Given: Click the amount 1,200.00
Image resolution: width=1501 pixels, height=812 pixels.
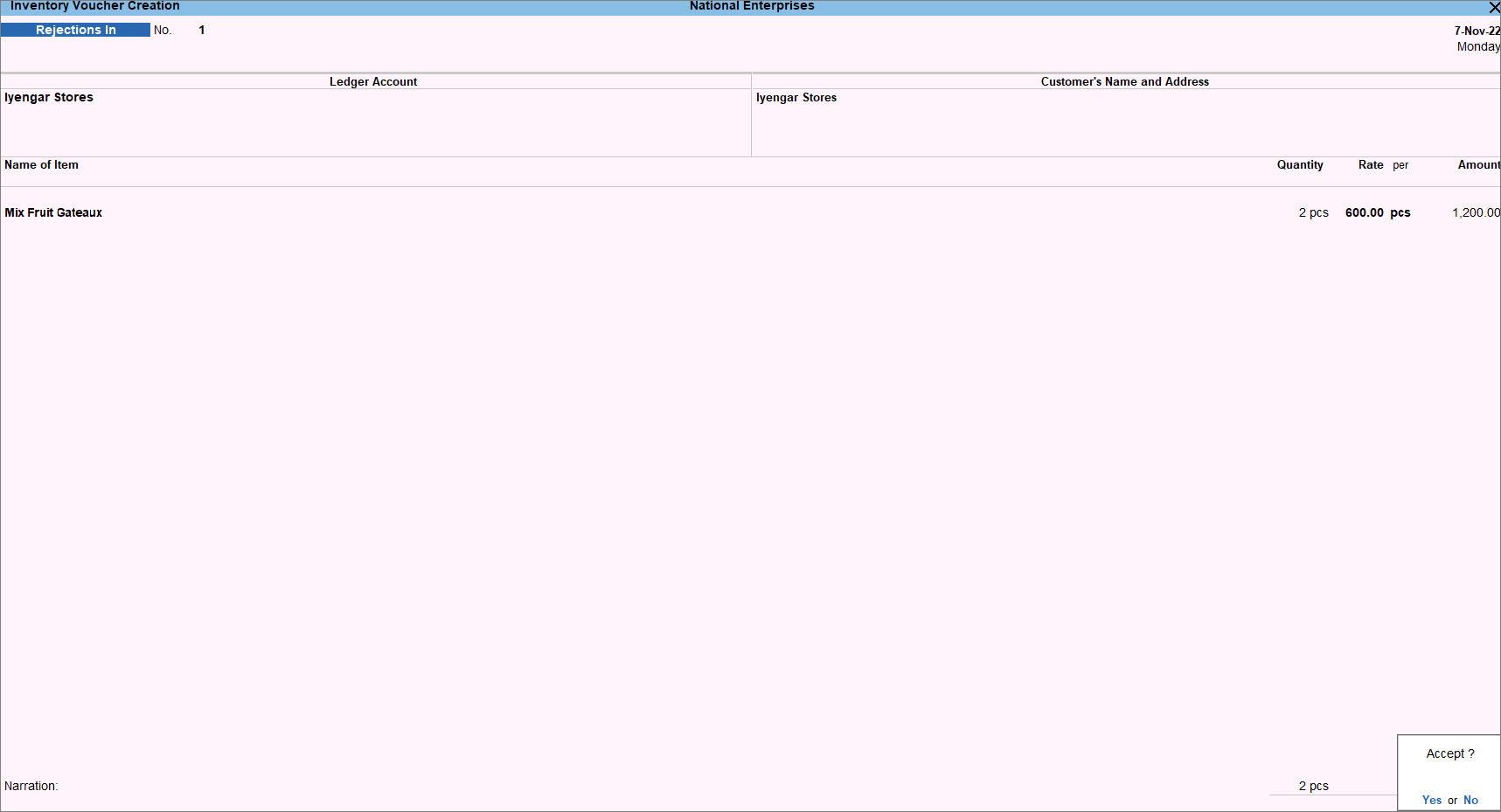Looking at the screenshot, I should coord(1476,212).
